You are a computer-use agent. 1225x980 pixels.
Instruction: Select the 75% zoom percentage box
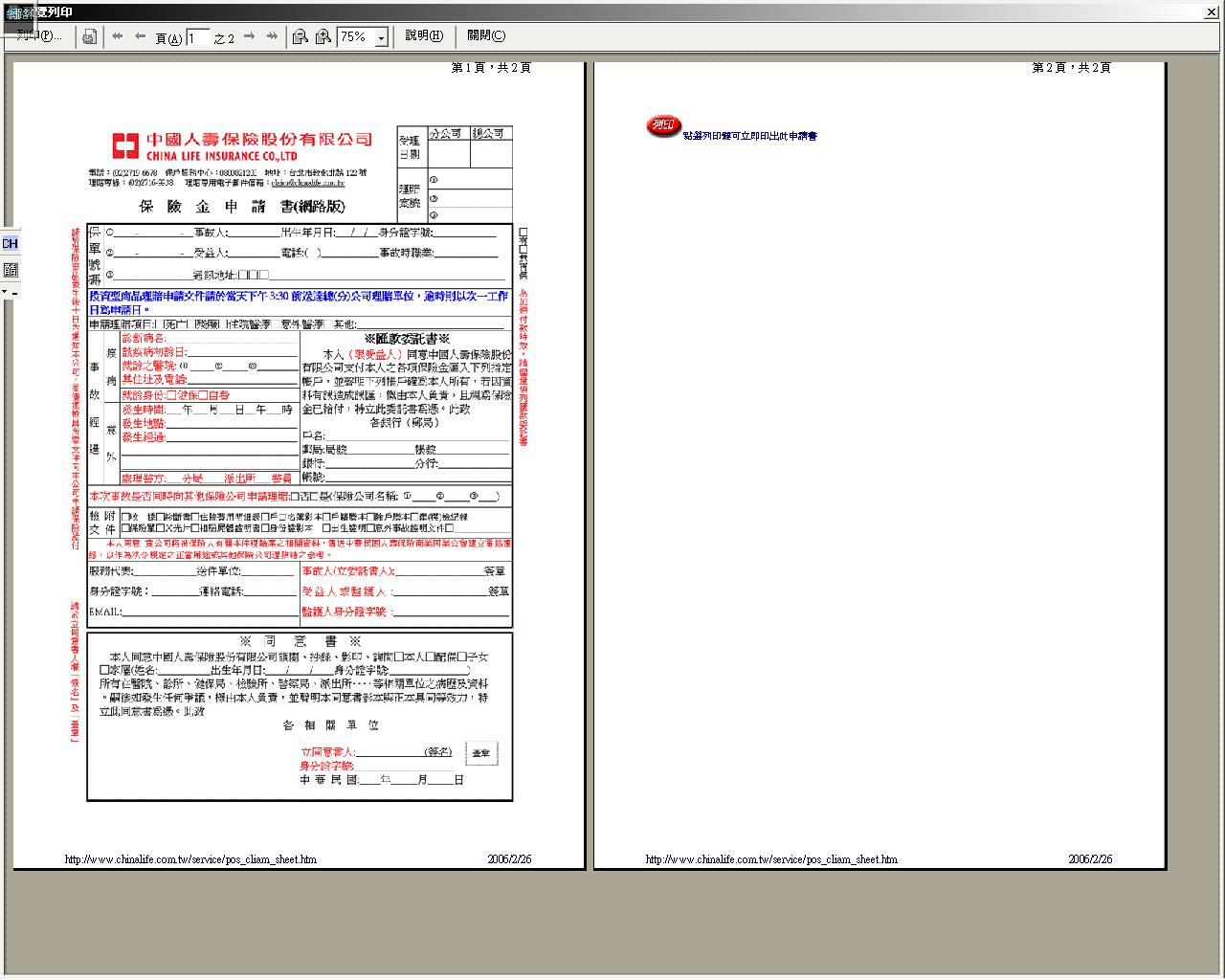point(355,37)
